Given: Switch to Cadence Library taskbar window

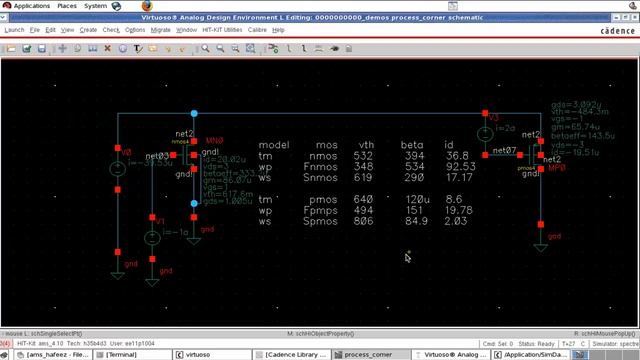Looking at the screenshot, I should (291, 354).
